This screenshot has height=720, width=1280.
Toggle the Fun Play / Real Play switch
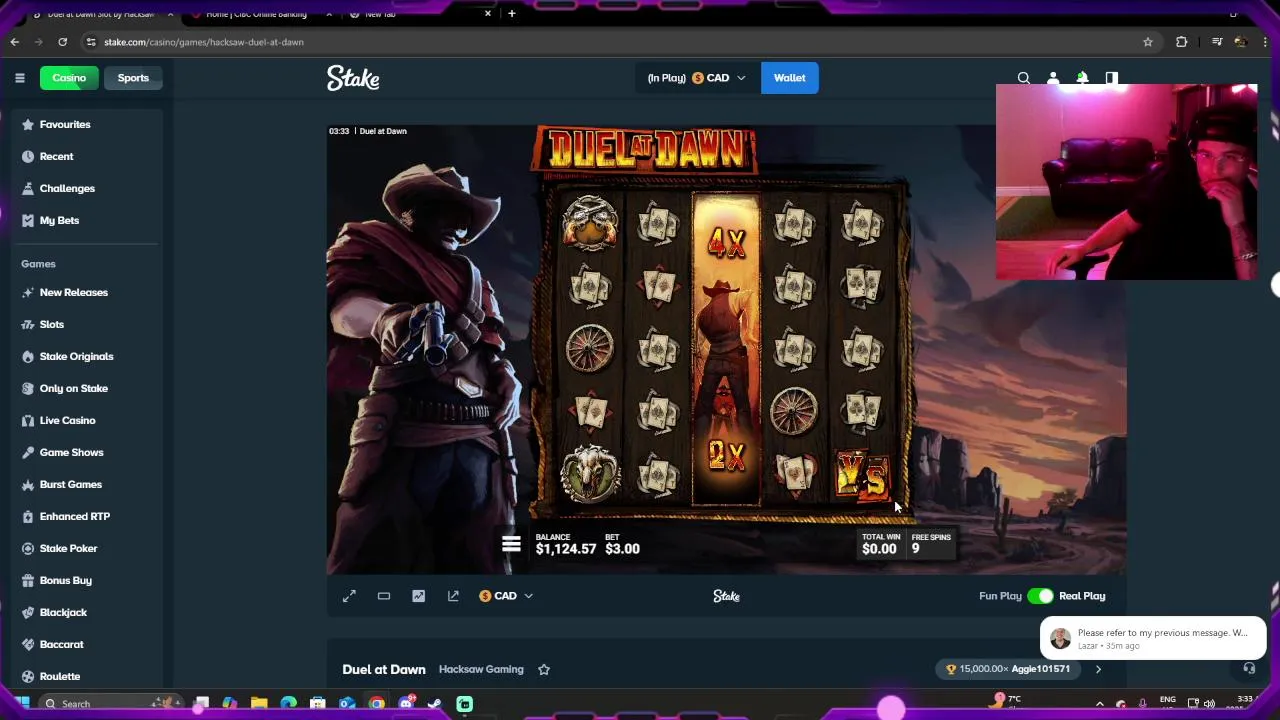tap(1040, 596)
